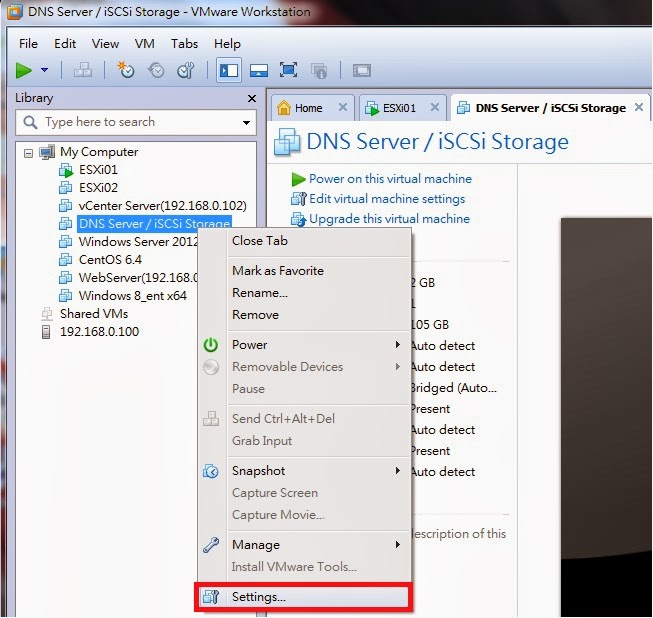Choose Mark as Favorite in context menu

(x=278, y=271)
